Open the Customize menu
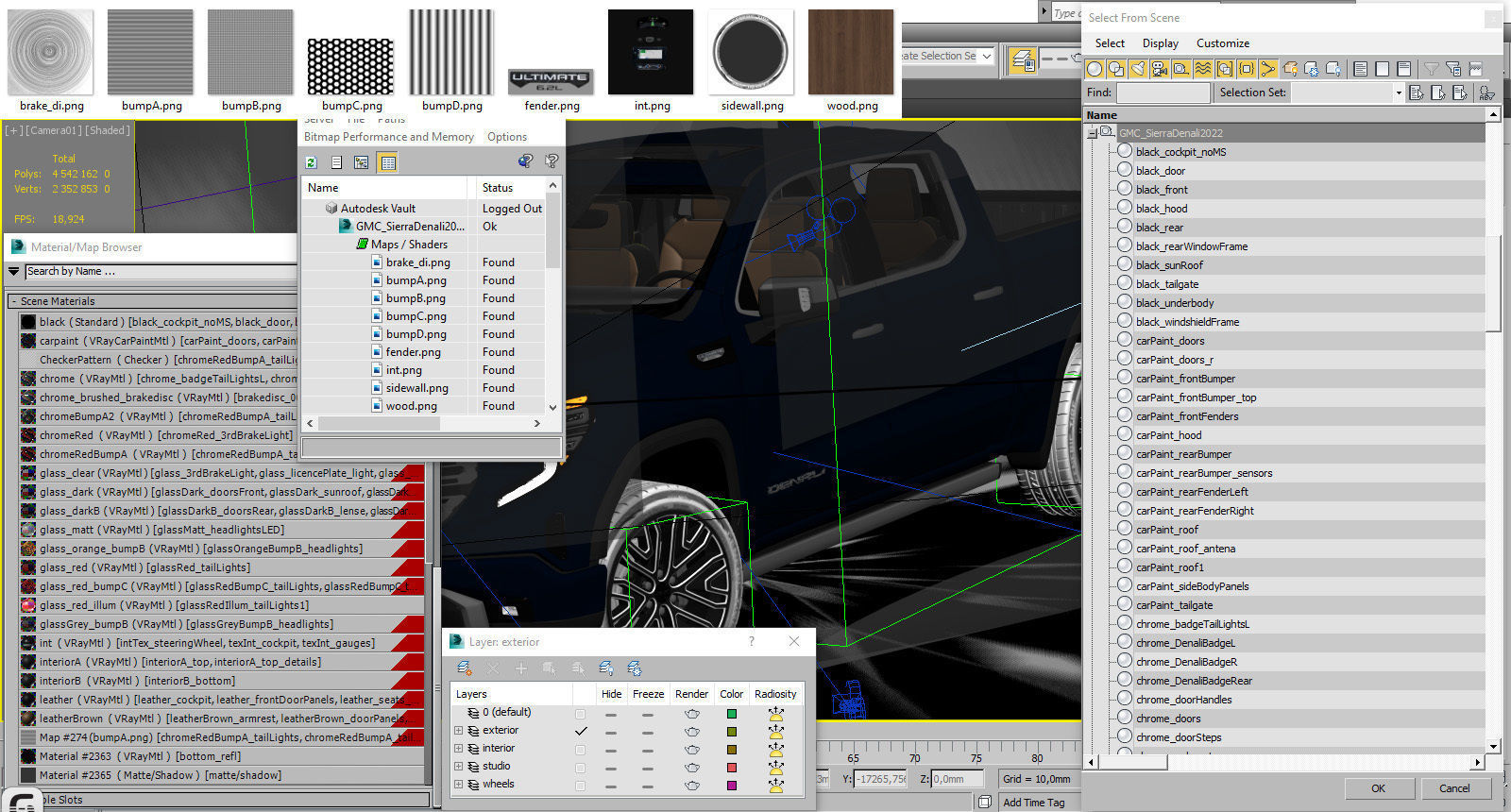Image resolution: width=1511 pixels, height=812 pixels. 1223,43
